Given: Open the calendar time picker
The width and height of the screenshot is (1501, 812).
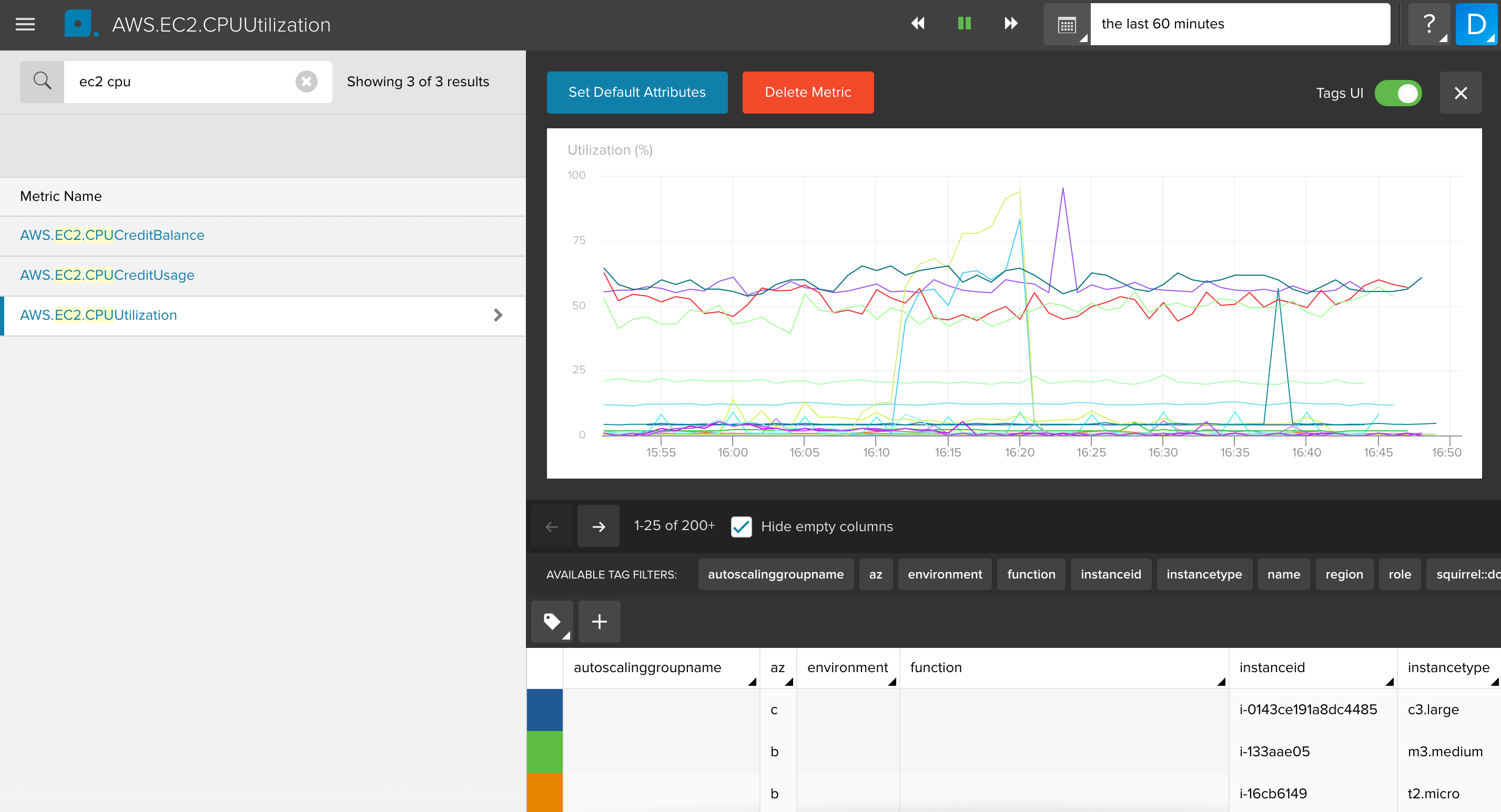Looking at the screenshot, I should coord(1067,25).
